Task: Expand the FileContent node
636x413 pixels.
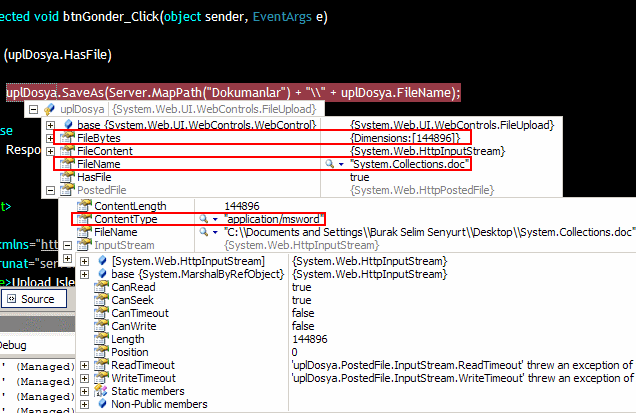Action: click(x=50, y=150)
